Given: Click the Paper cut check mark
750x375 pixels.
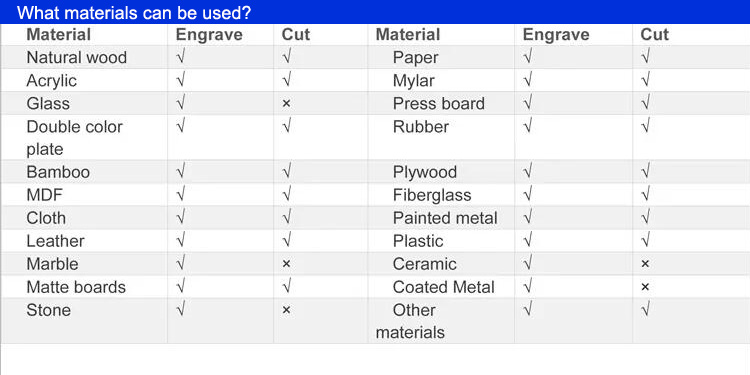Looking at the screenshot, I should tap(645, 57).
